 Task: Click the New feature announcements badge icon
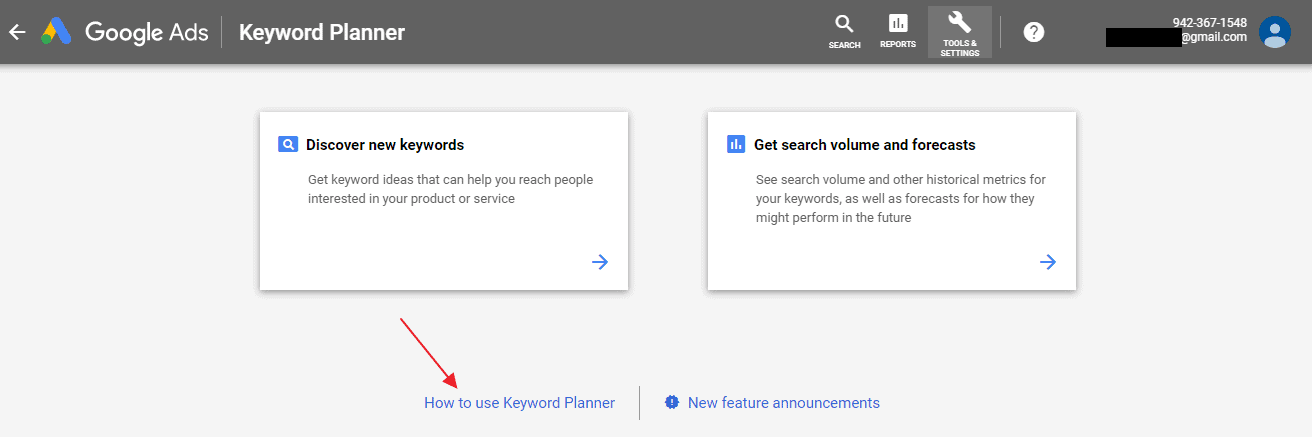(672, 402)
